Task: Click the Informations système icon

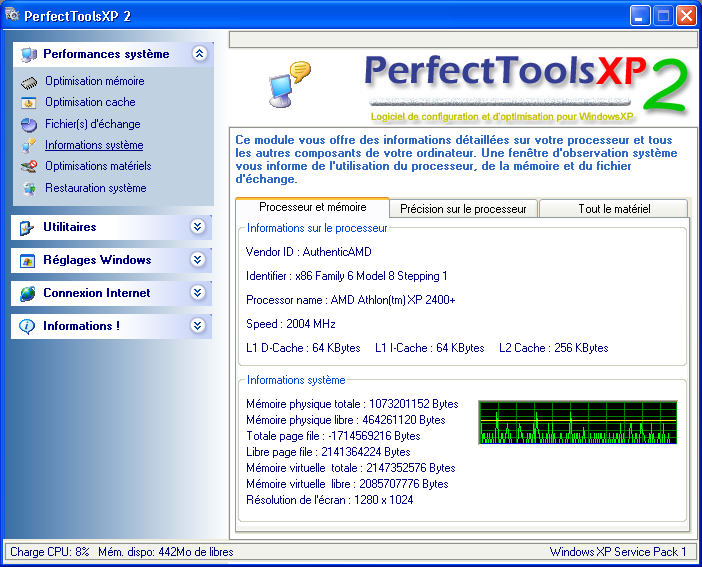Action: coord(29,146)
